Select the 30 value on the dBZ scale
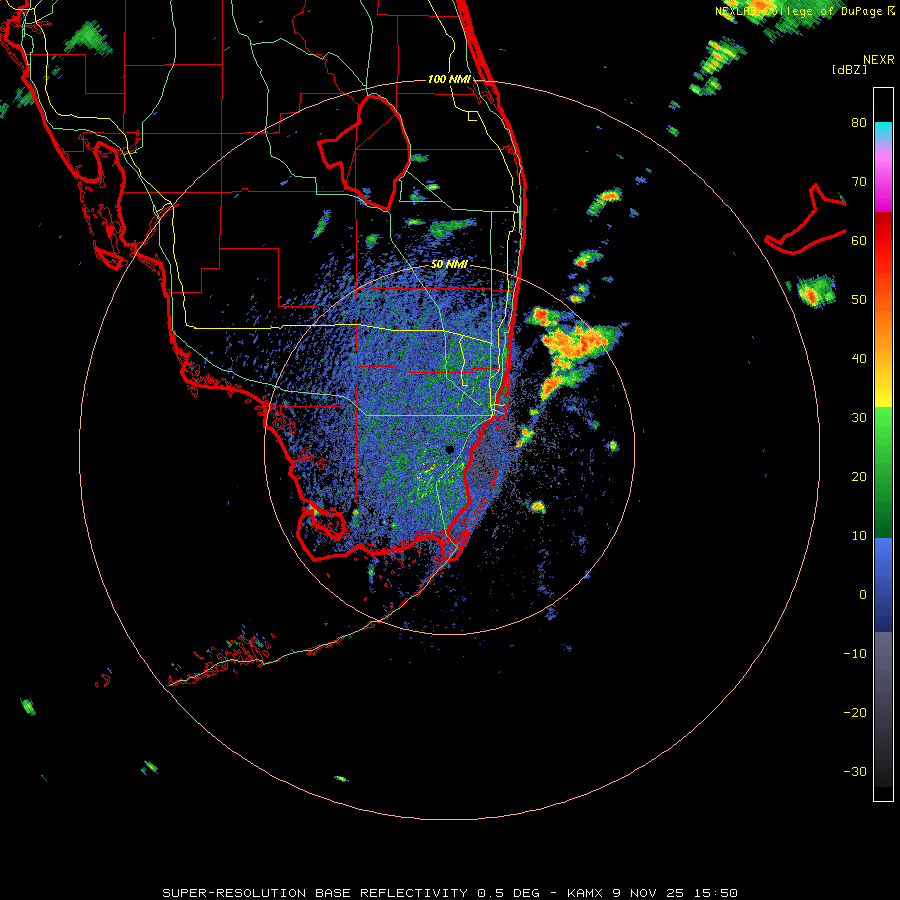This screenshot has width=900, height=900. click(x=859, y=417)
